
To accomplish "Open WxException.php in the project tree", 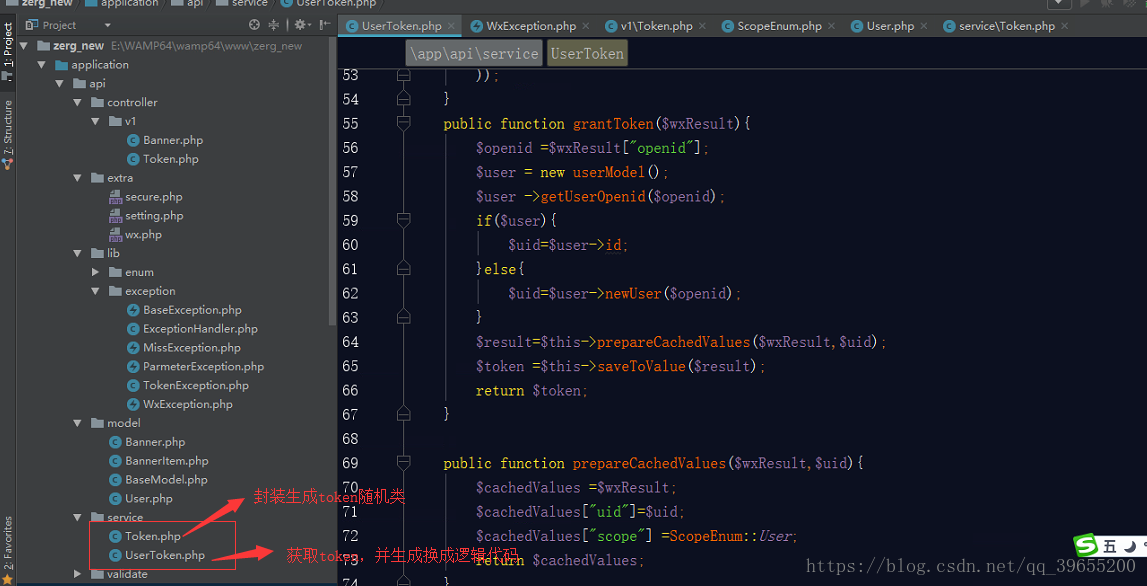I will click(x=188, y=404).
